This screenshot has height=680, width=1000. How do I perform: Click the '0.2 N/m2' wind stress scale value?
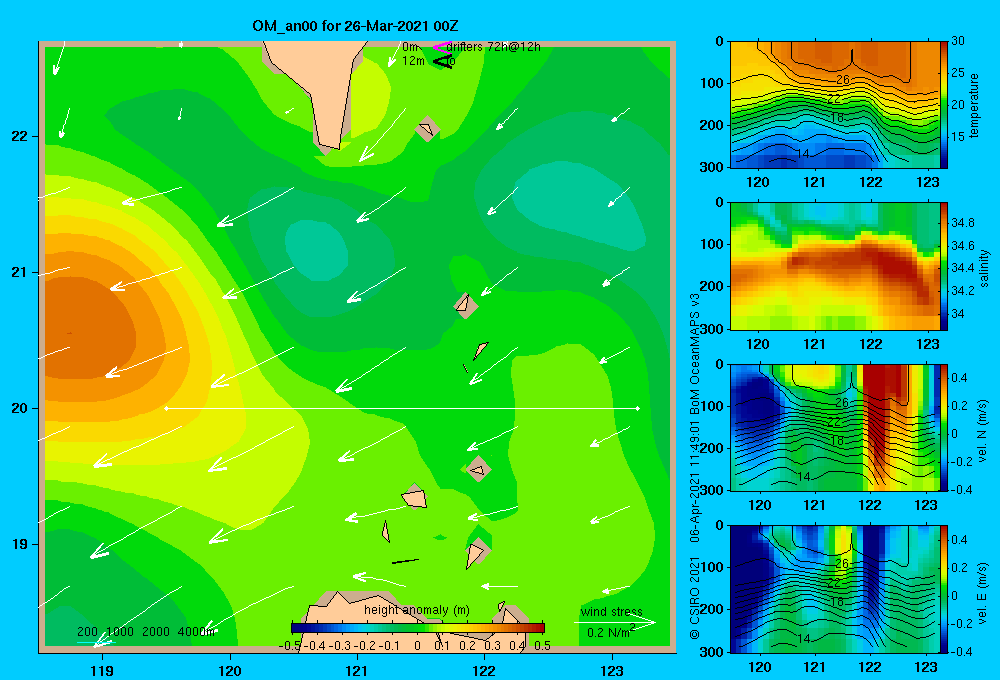pyautogui.click(x=611, y=632)
